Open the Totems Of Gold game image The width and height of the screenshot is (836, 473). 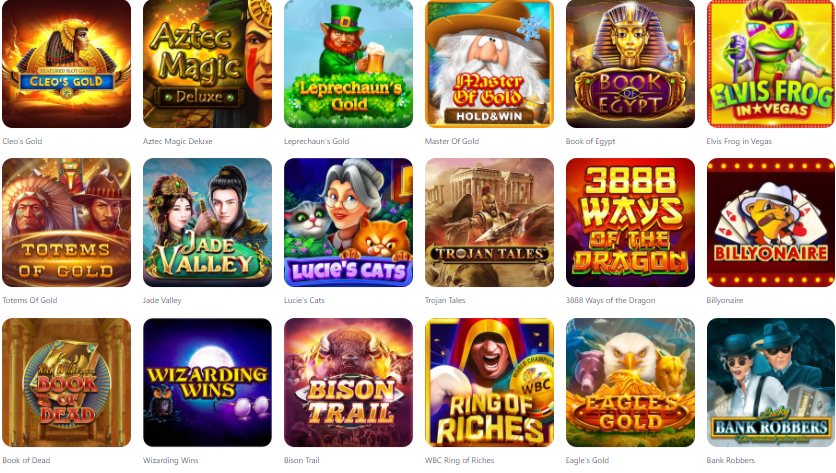click(67, 222)
